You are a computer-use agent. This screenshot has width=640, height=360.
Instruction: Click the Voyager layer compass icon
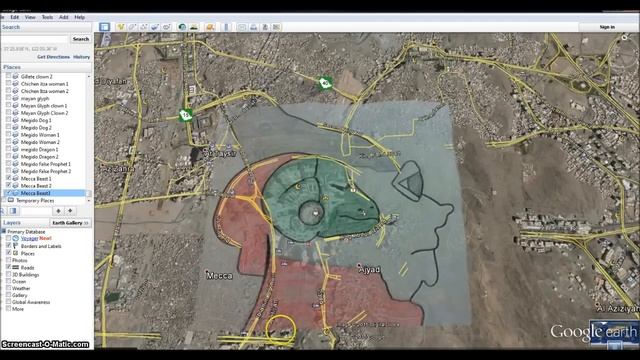tap(16, 238)
